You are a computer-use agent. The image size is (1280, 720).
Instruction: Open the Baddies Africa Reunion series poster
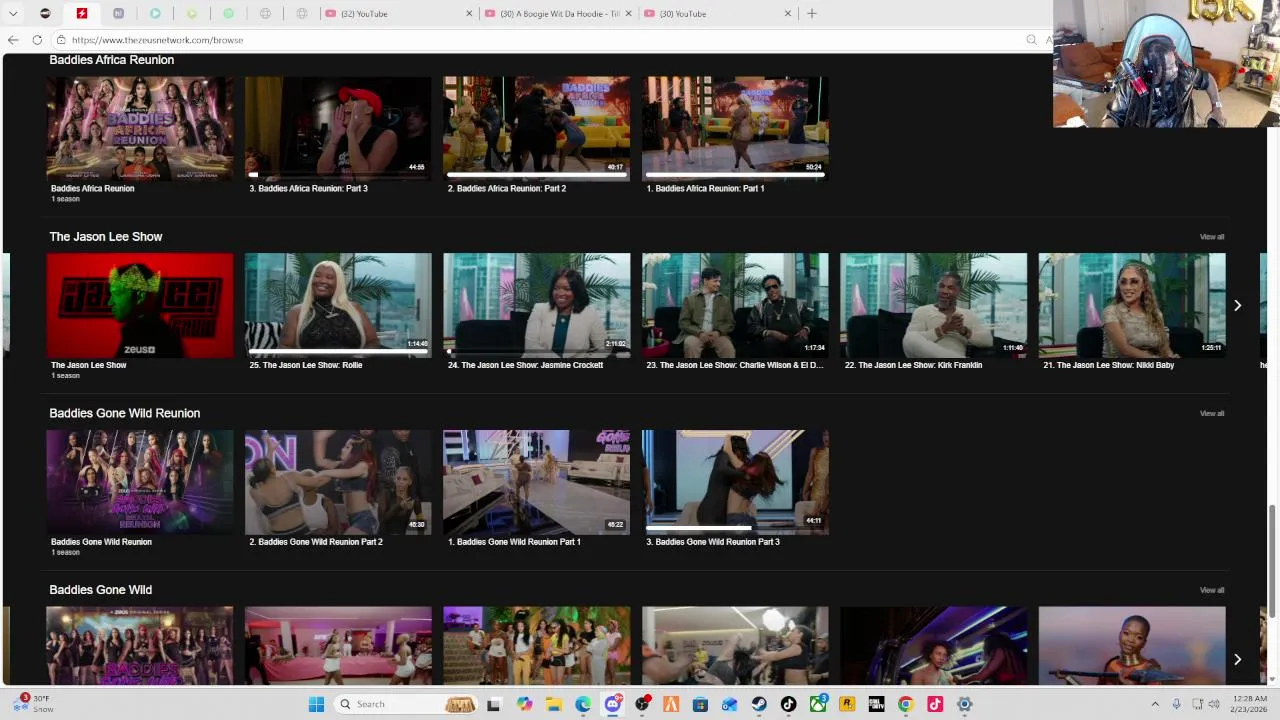(x=140, y=129)
